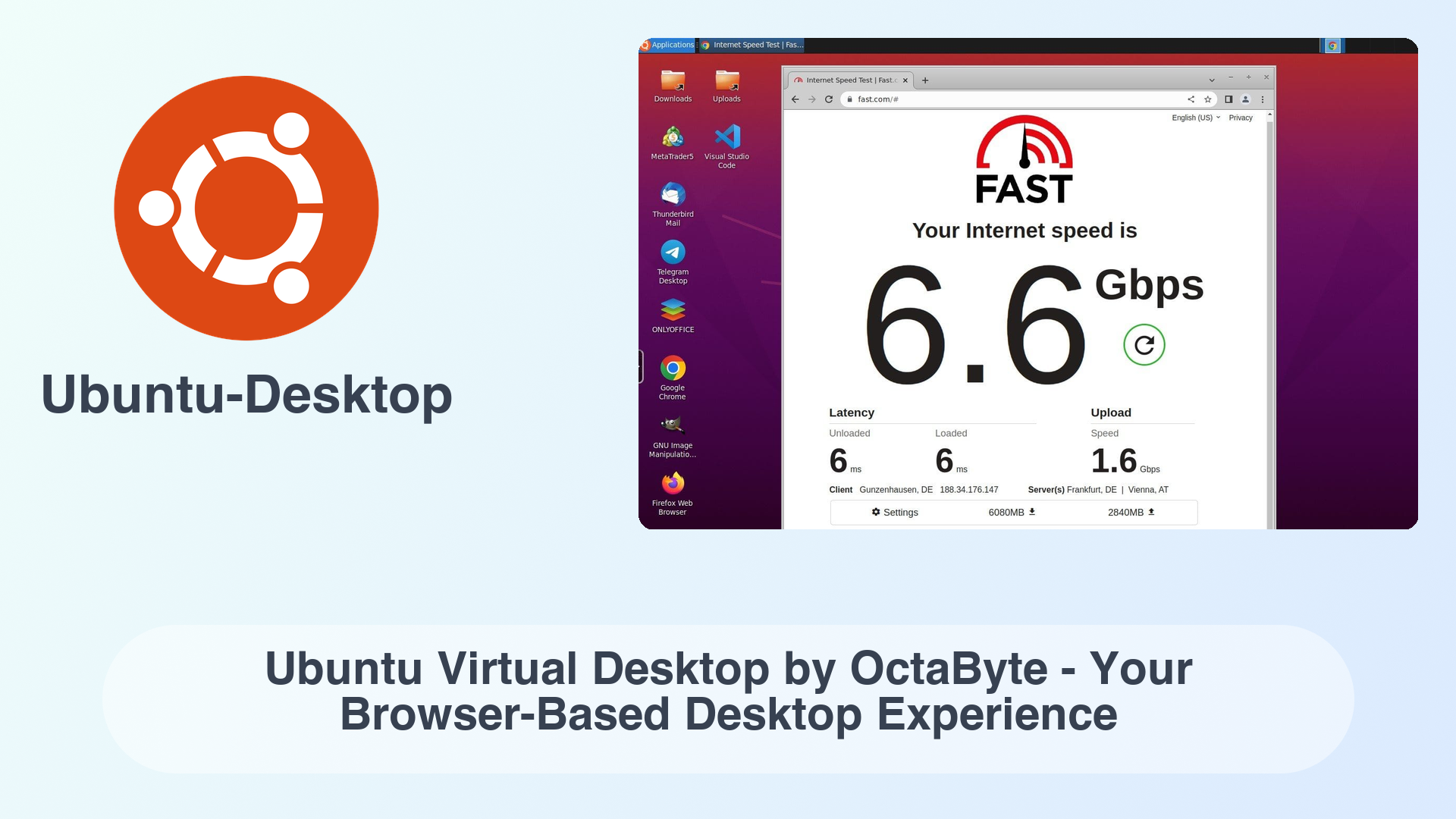1456x819 pixels.
Task: Click the rerun speed test button
Action: (1143, 345)
